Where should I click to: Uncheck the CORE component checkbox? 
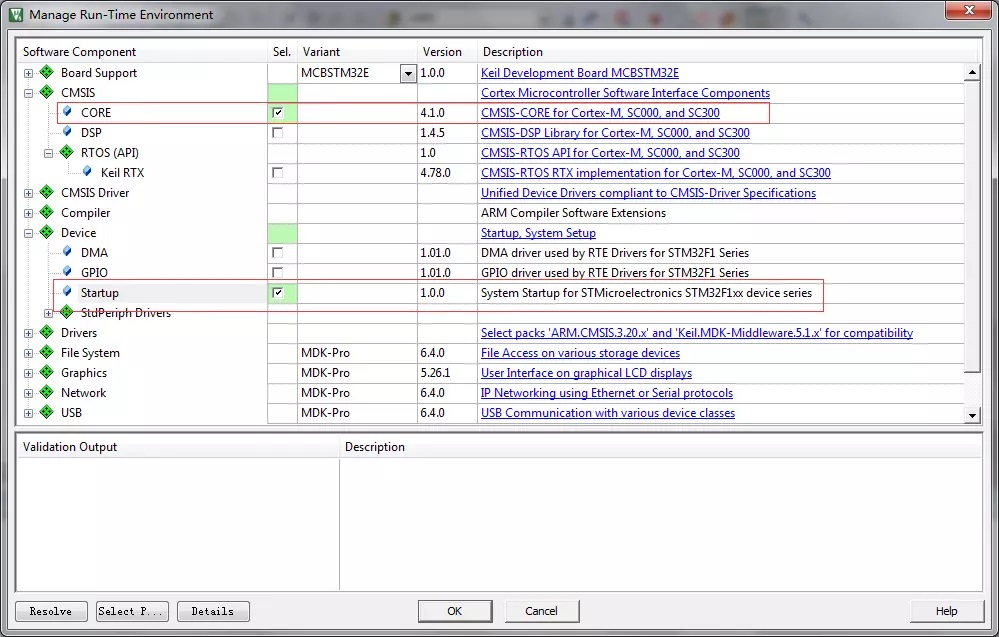(x=277, y=113)
